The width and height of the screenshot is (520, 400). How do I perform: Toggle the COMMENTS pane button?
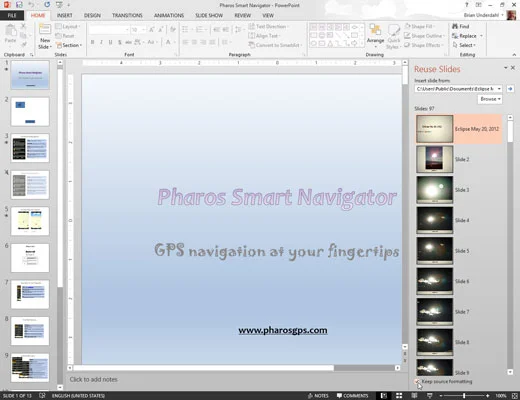pos(352,396)
